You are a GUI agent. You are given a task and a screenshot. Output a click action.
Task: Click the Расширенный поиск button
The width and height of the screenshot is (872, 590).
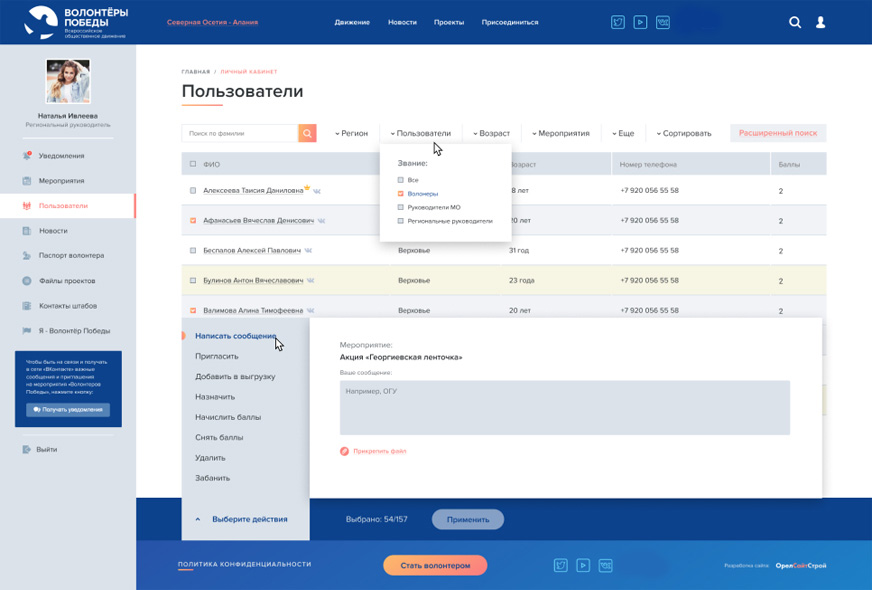(x=778, y=133)
